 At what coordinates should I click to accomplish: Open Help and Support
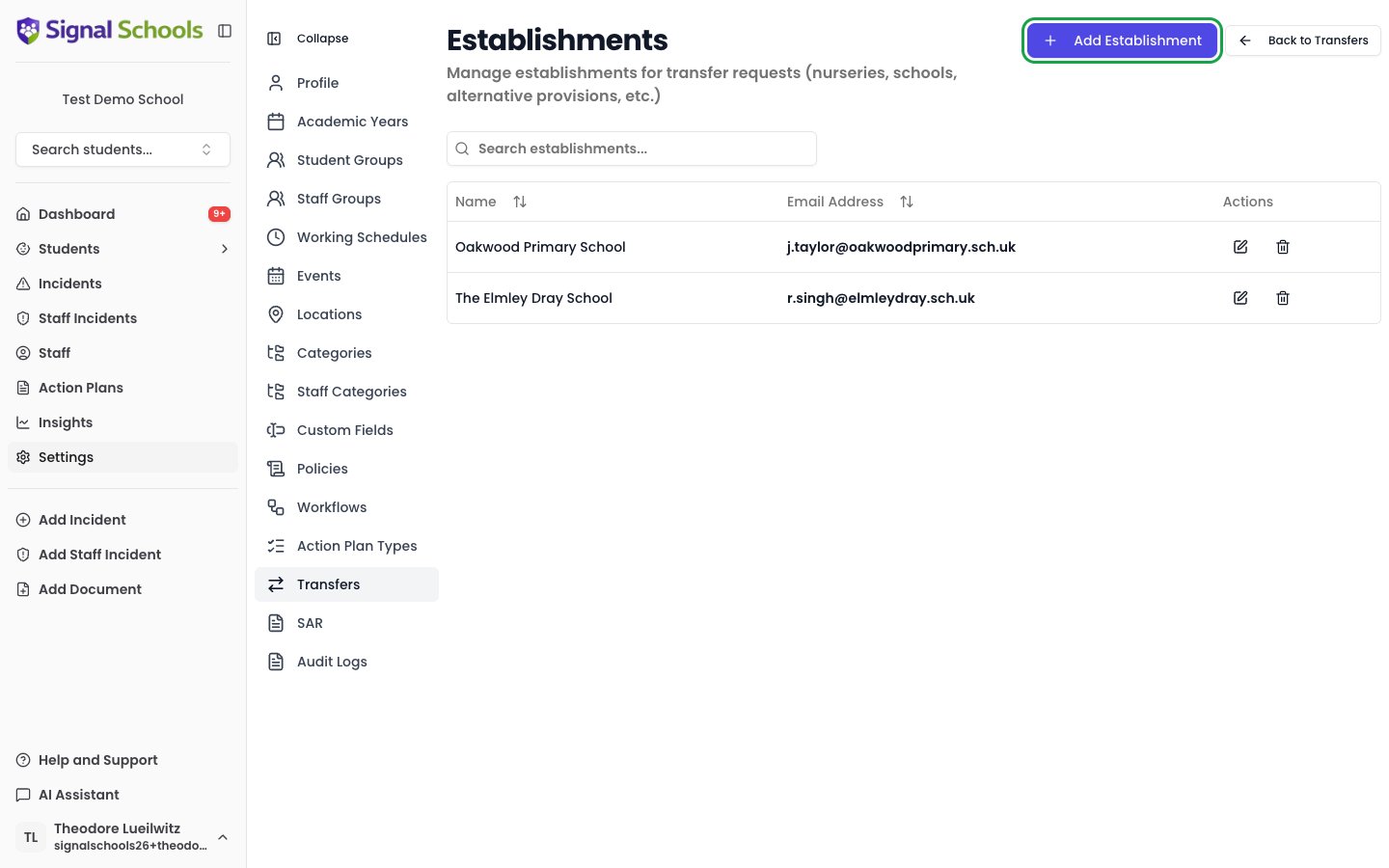coord(123,760)
